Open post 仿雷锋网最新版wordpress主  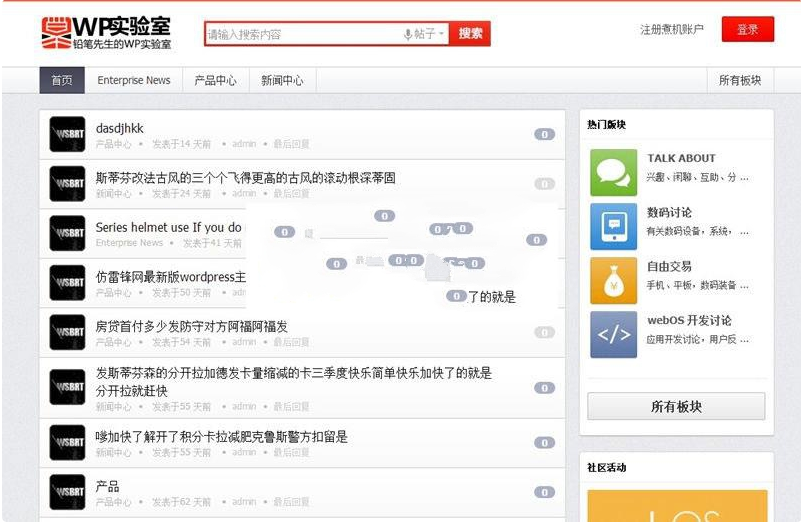click(x=171, y=277)
